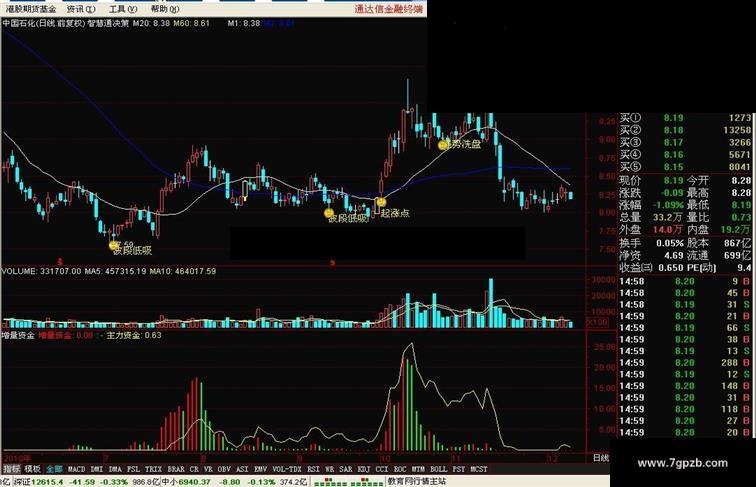Click the 起涨点 smiley signal marker
Screen dimensions: 756x487
[381, 202]
